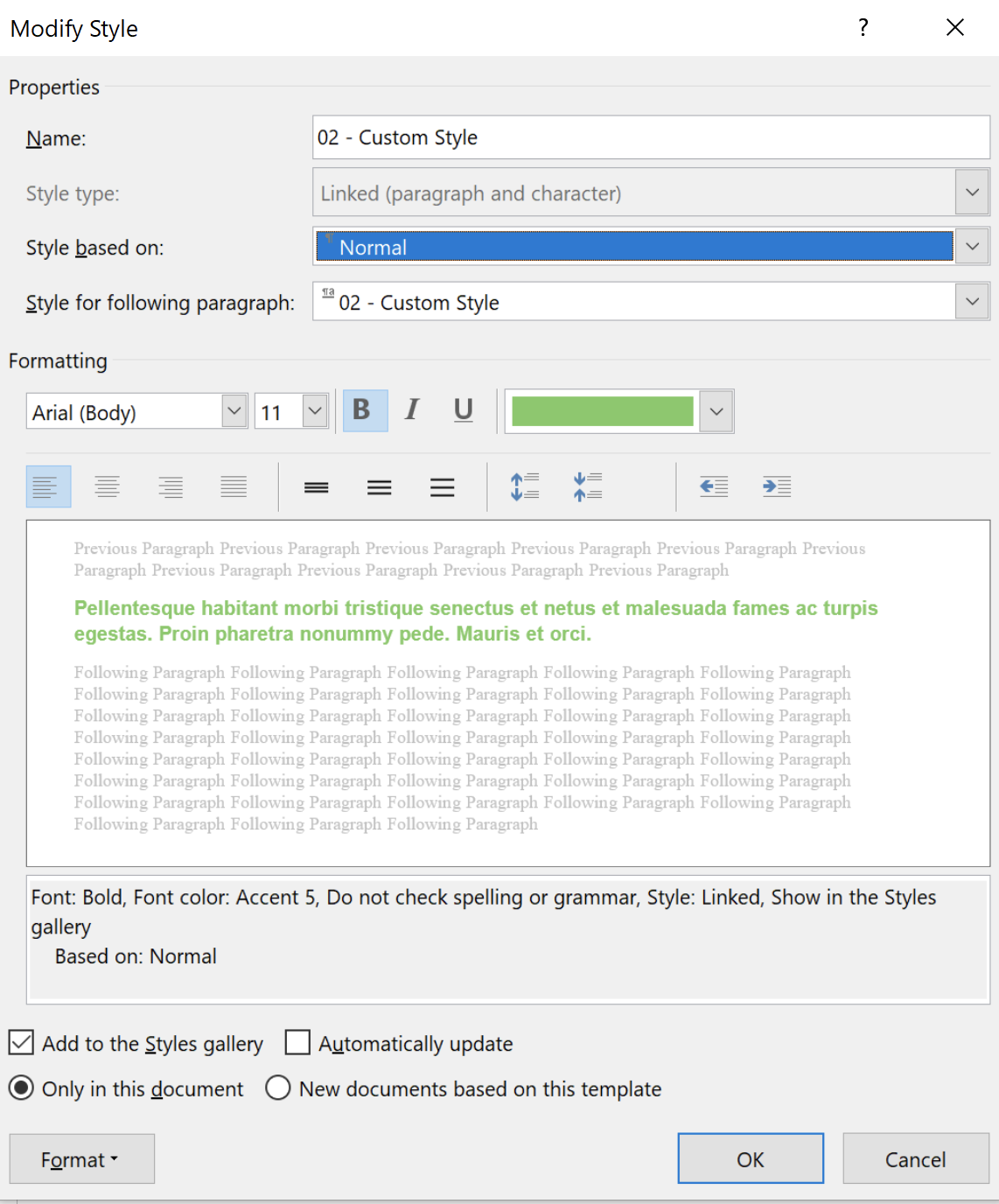Click the help question mark
Viewport: 999px width, 1204px height.
[863, 28]
